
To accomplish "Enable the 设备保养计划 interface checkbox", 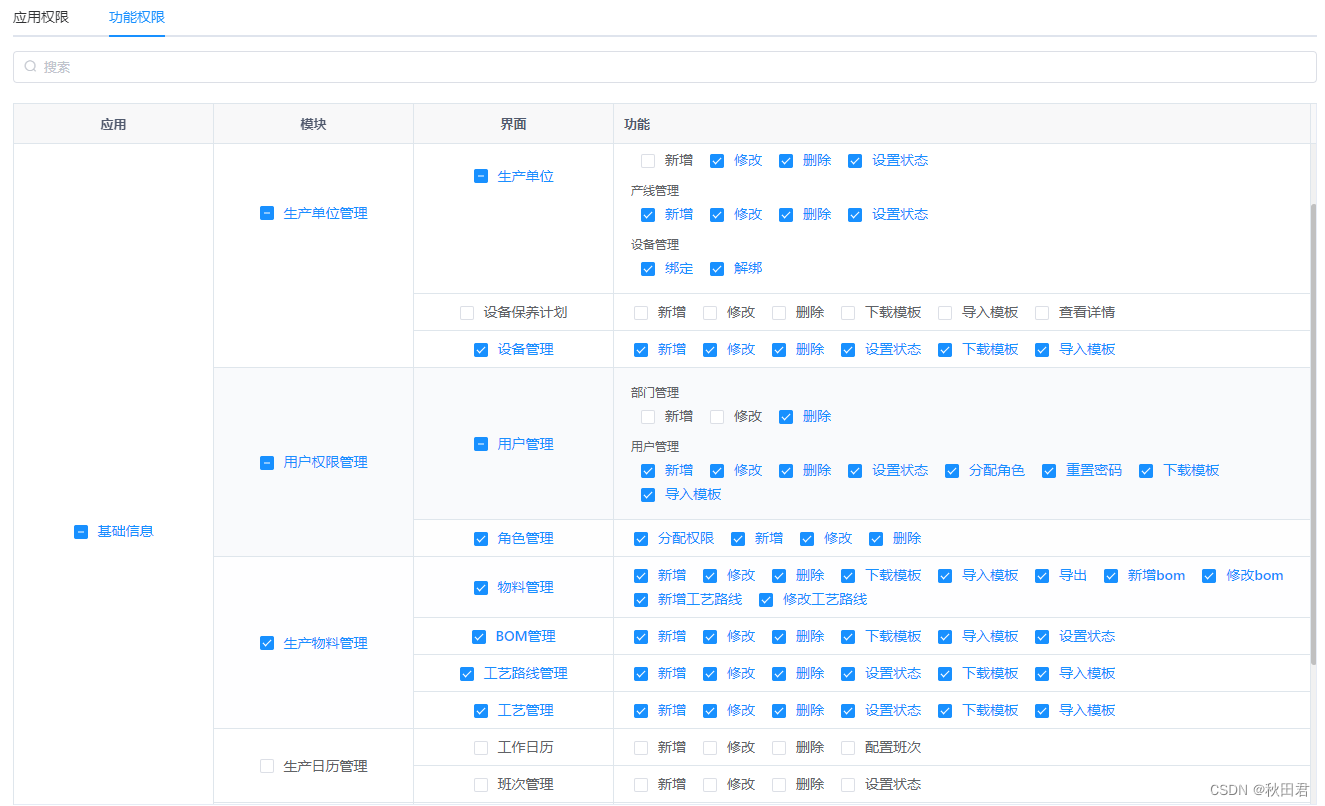I will (x=467, y=312).
